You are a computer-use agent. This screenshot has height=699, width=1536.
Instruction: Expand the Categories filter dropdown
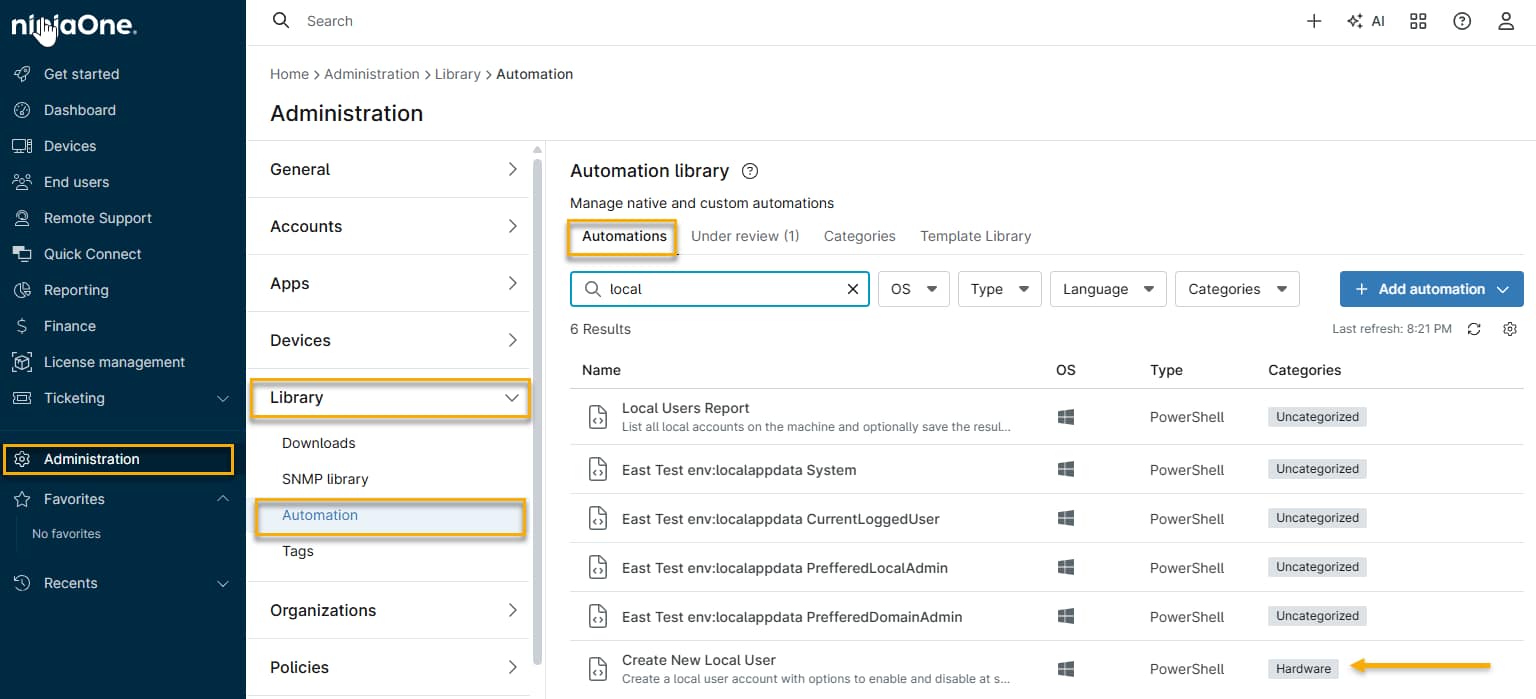click(1236, 289)
